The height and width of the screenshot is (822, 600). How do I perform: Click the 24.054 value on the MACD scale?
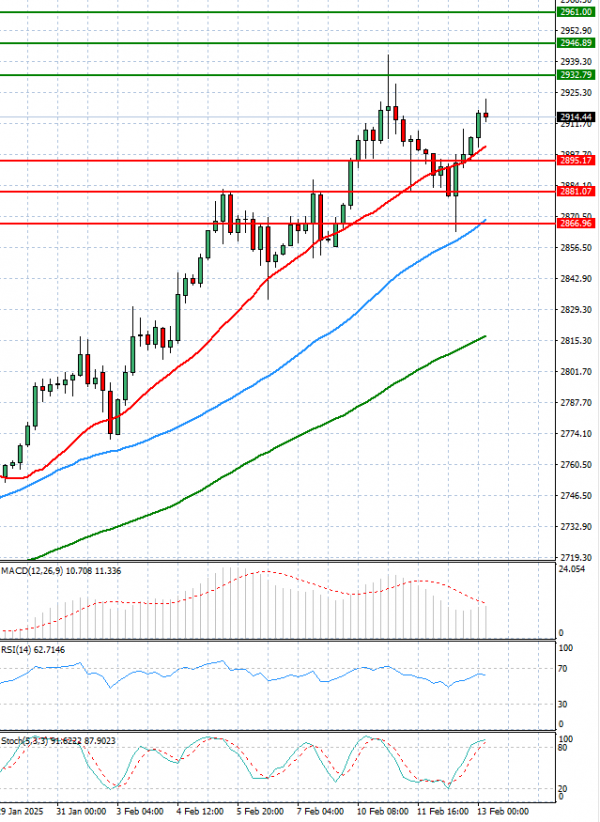coord(570,569)
